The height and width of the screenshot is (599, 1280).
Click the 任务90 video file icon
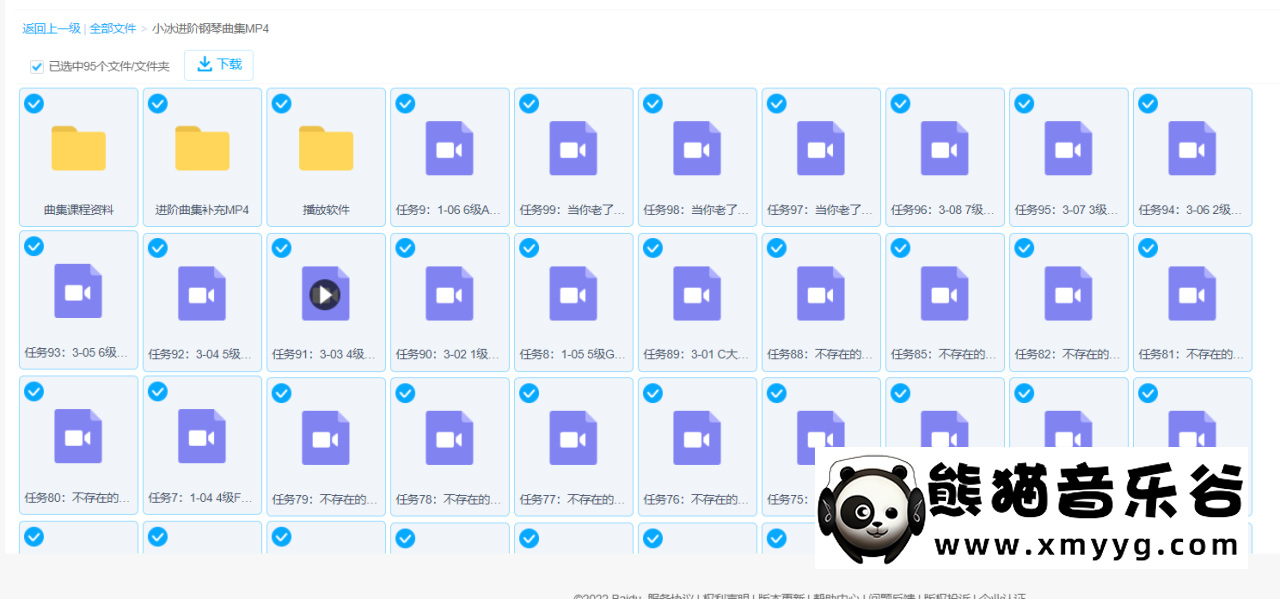pyautogui.click(x=449, y=293)
